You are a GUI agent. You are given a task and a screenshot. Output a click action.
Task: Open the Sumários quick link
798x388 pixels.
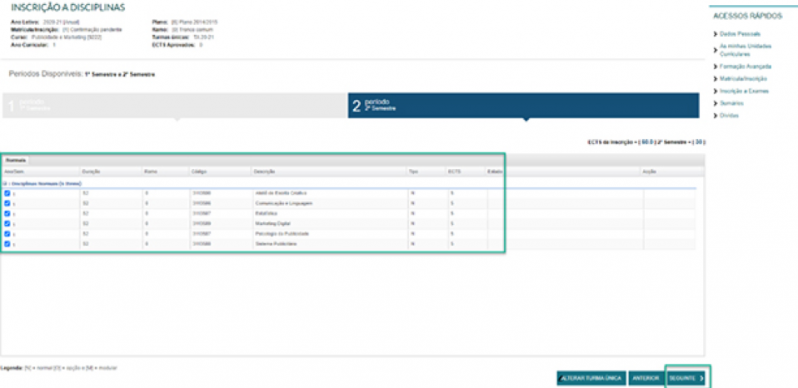[732, 103]
